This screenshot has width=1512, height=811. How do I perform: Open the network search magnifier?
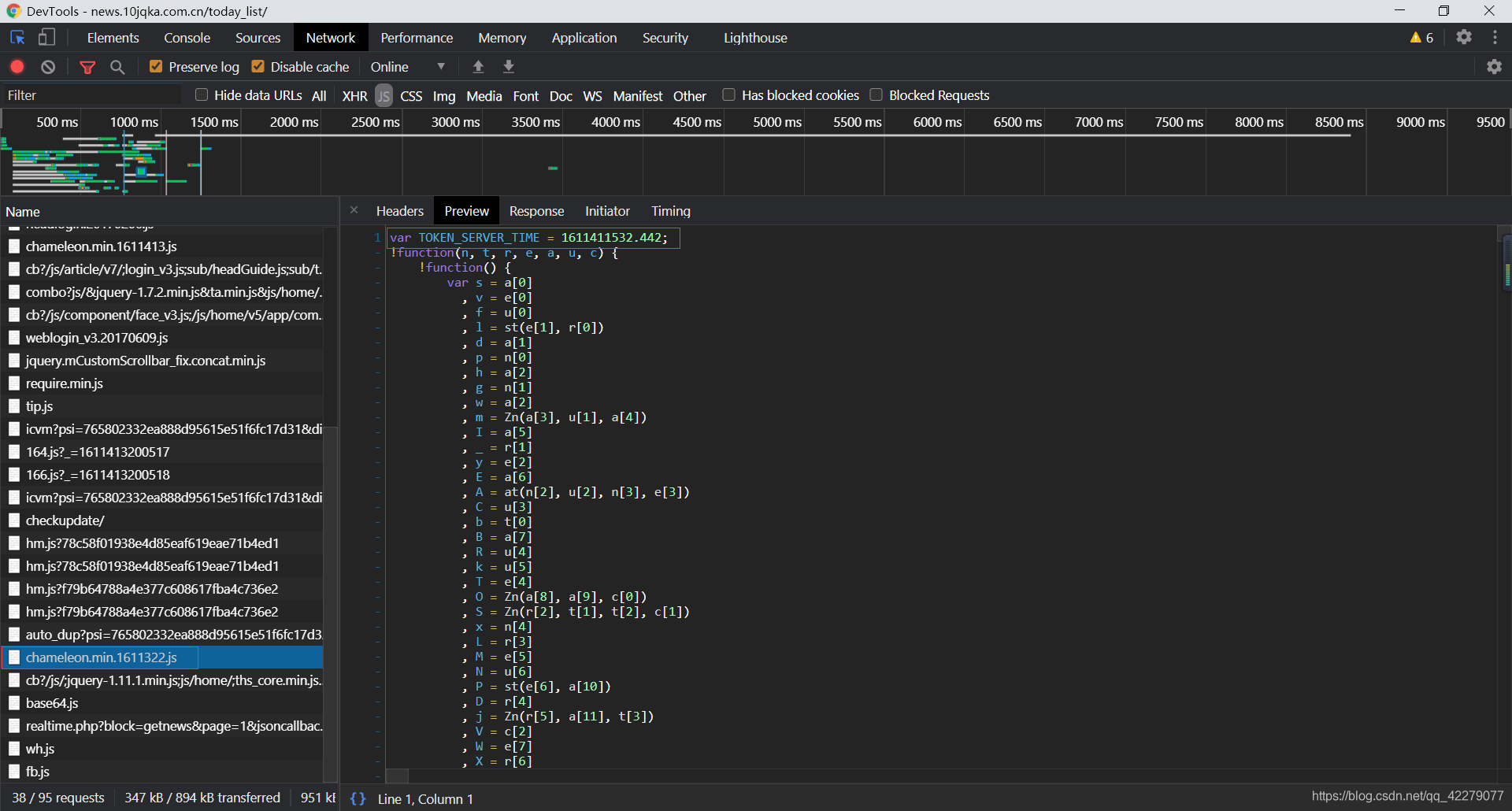point(117,67)
